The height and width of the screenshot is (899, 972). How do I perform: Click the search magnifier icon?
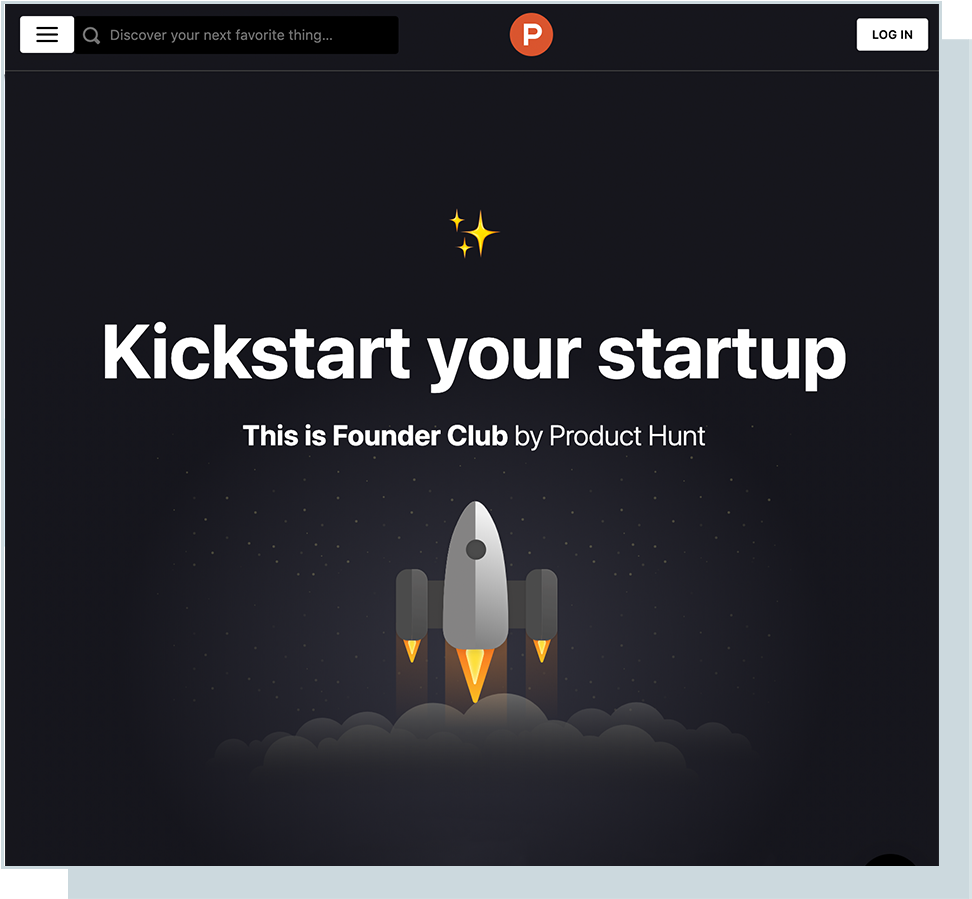[x=91, y=35]
